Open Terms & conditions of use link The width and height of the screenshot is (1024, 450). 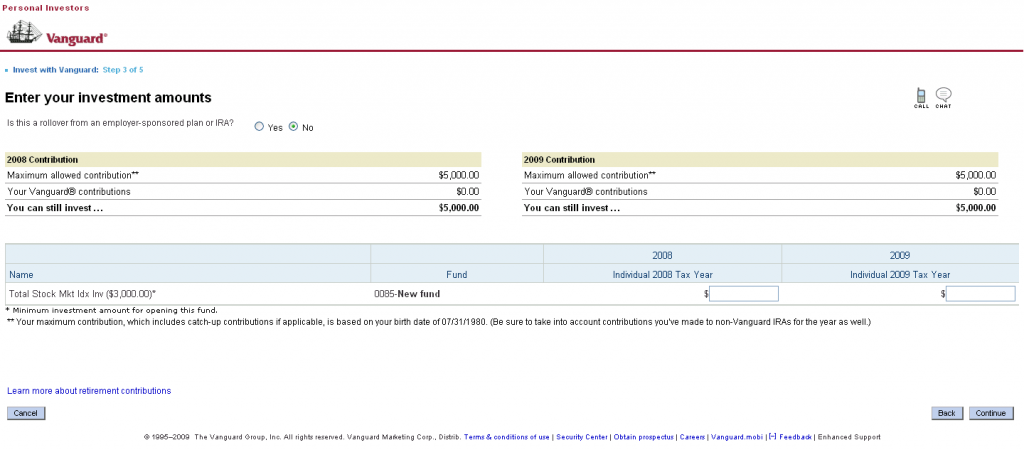click(506, 437)
